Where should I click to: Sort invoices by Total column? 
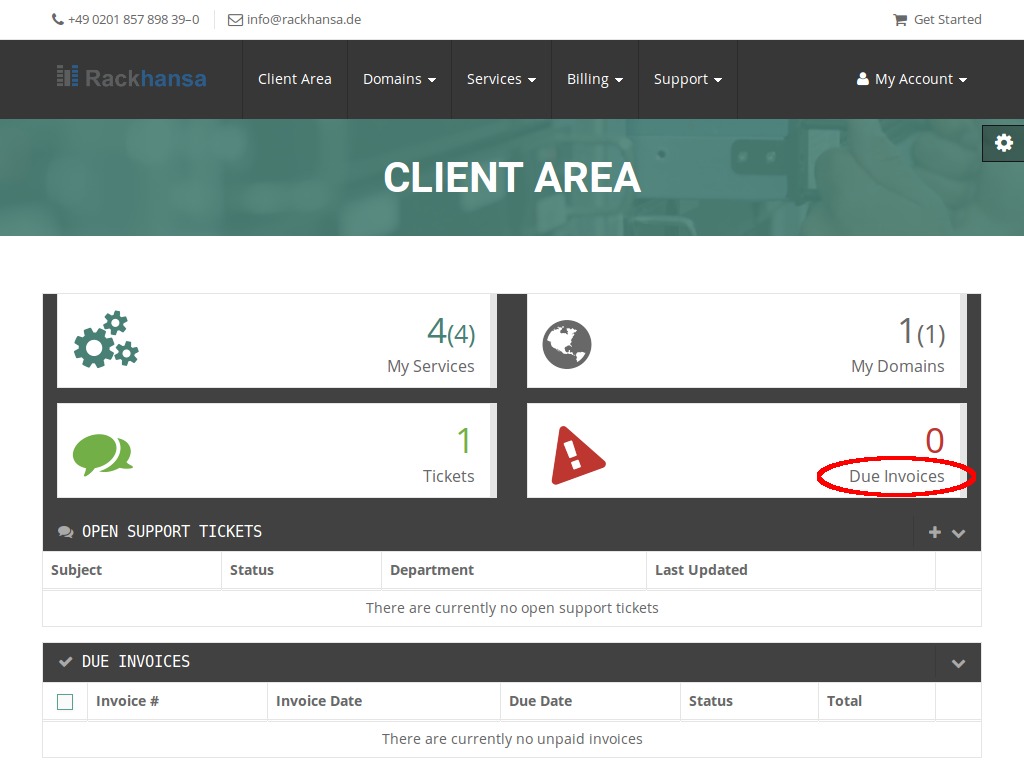click(x=844, y=701)
